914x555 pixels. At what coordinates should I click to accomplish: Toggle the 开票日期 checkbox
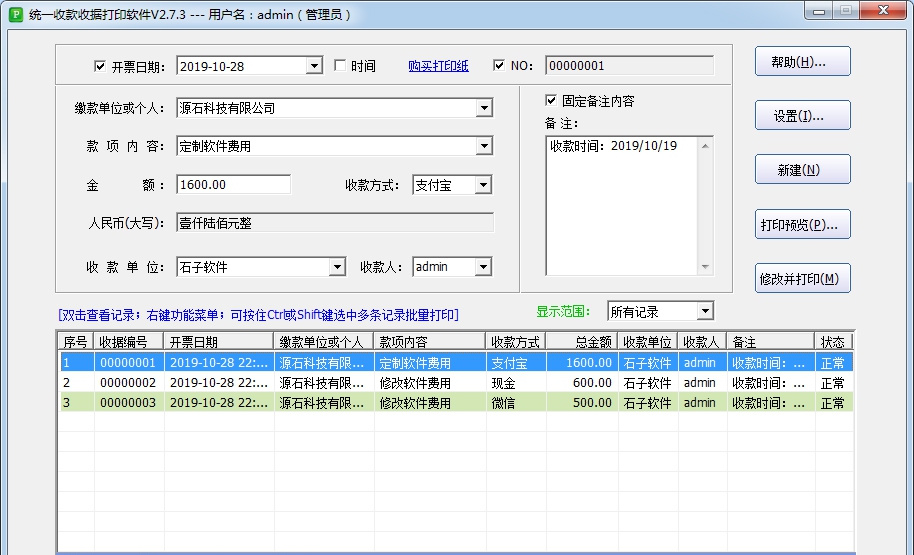(x=100, y=67)
